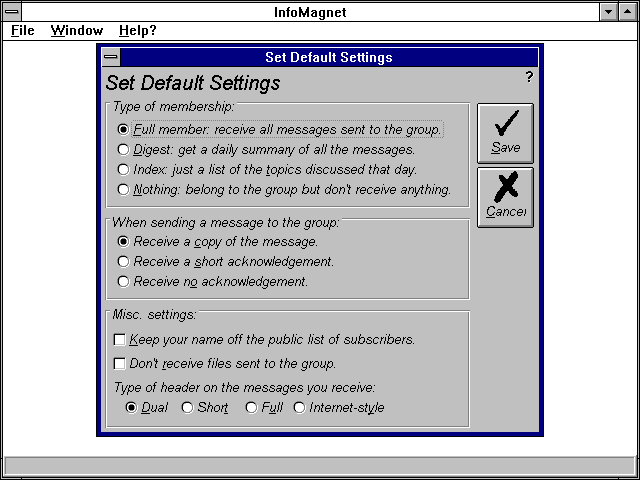The image size is (640, 480).
Task: Click the Cancel X button
Action: 505,197
